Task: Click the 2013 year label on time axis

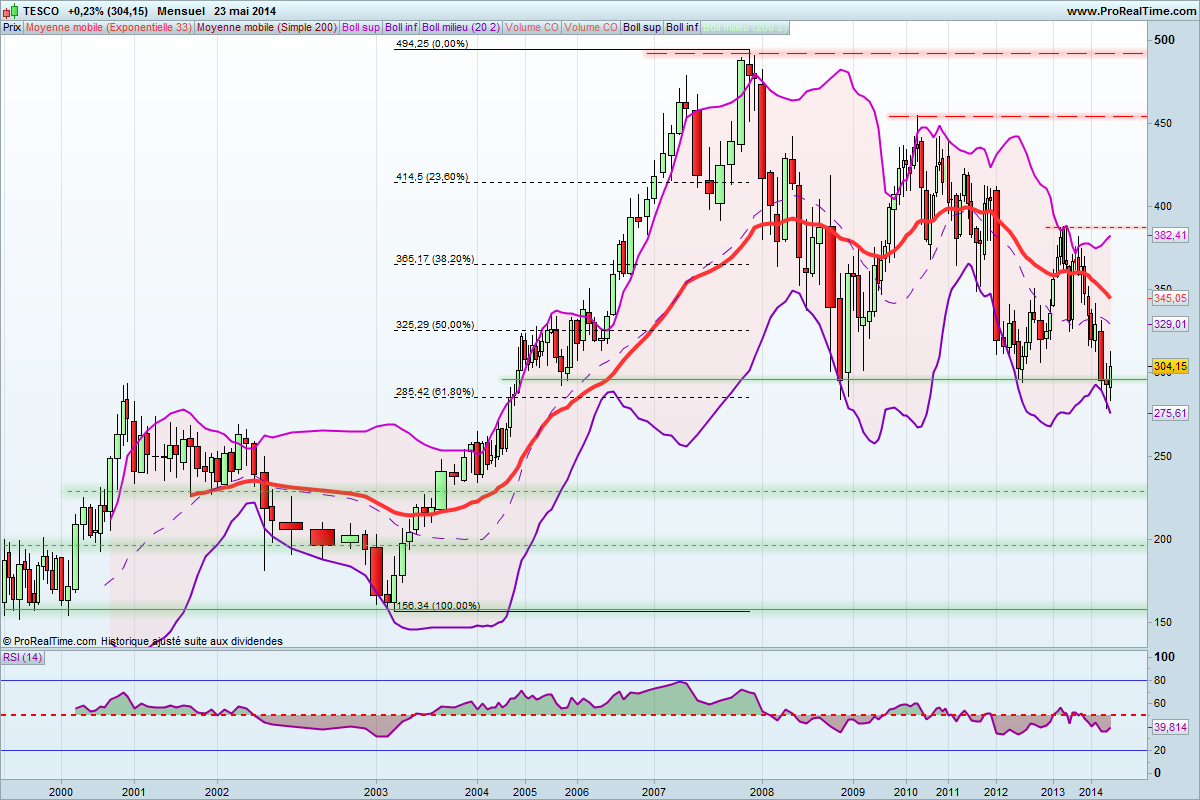Action: point(1053,790)
